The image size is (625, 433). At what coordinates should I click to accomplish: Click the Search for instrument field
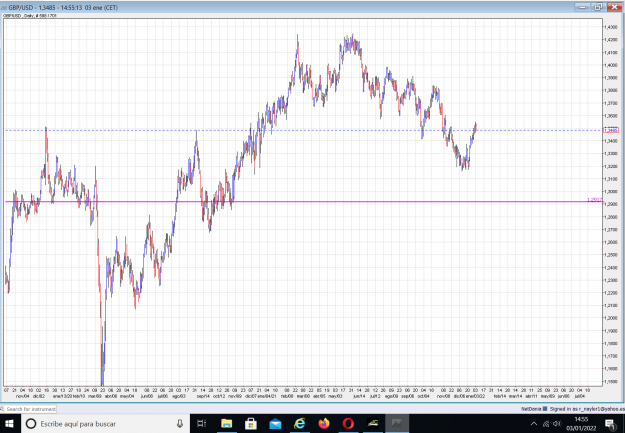point(29,409)
